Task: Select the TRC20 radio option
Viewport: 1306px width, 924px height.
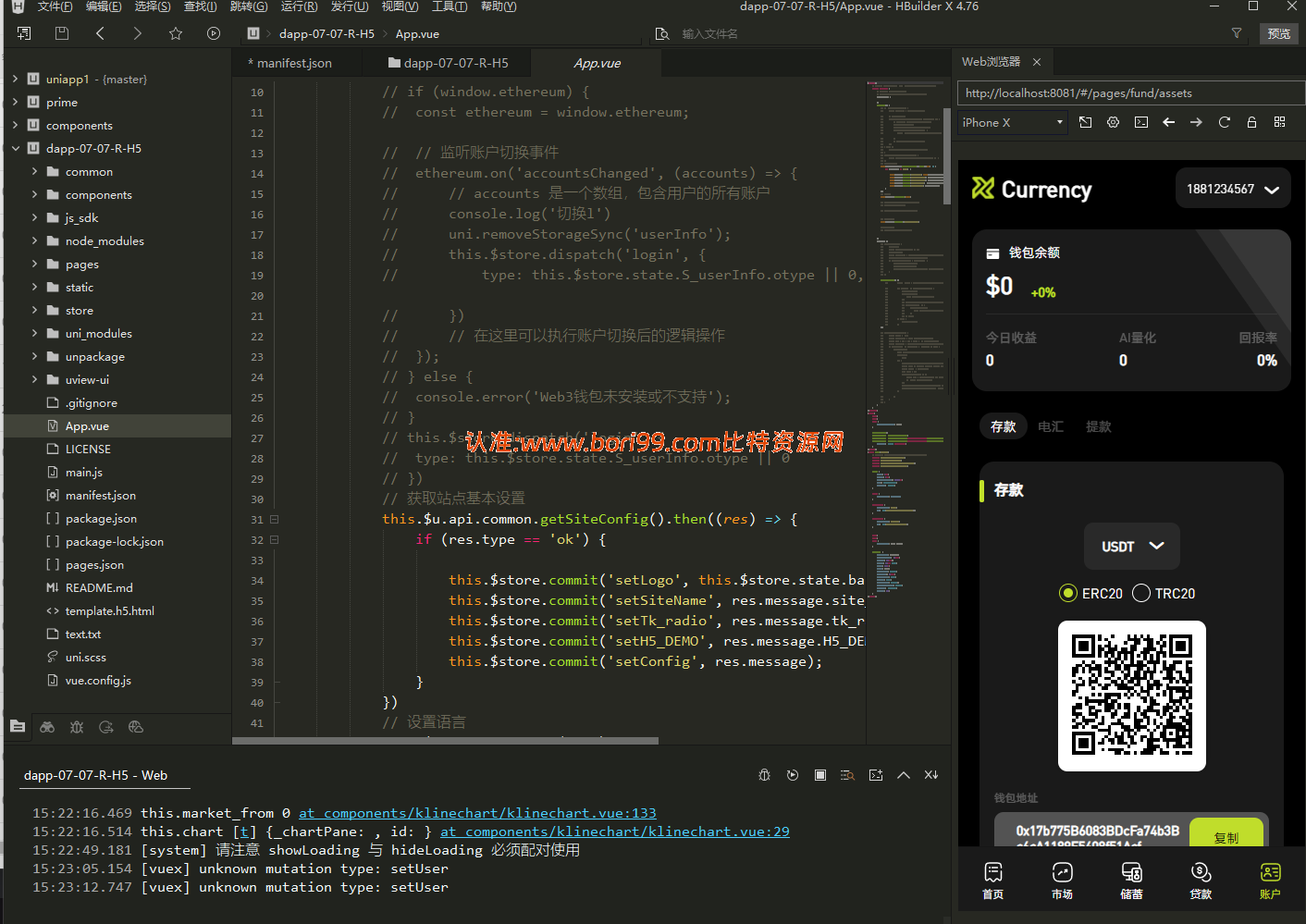Action: [x=1141, y=593]
